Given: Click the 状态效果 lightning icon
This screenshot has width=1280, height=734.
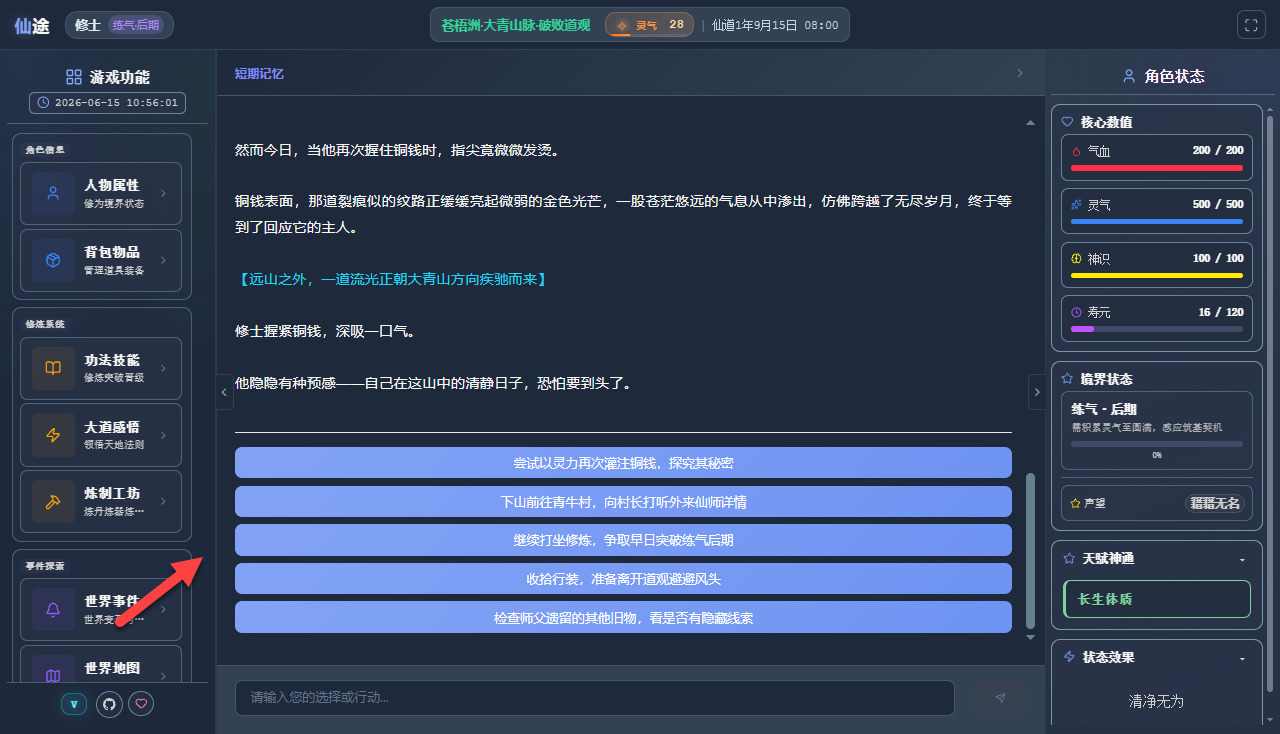Looking at the screenshot, I should coord(1069,657).
